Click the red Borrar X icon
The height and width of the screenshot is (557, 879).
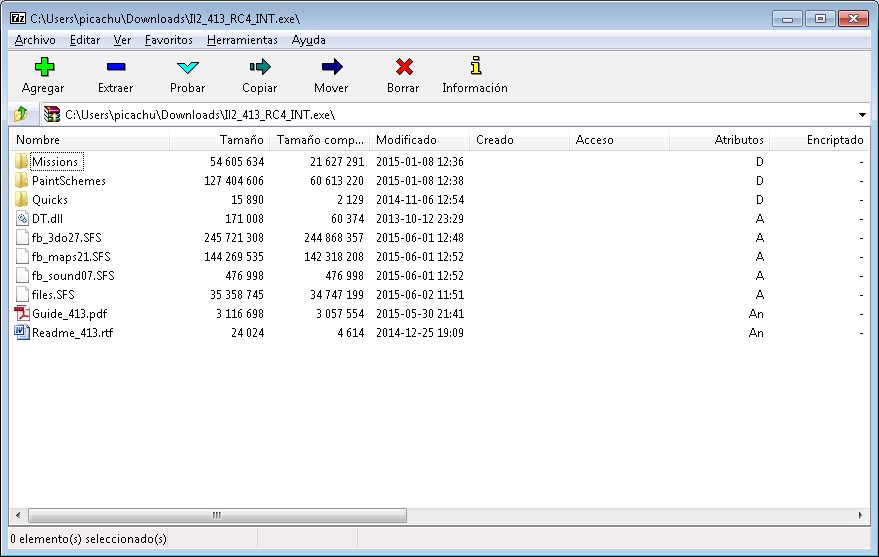(x=404, y=67)
